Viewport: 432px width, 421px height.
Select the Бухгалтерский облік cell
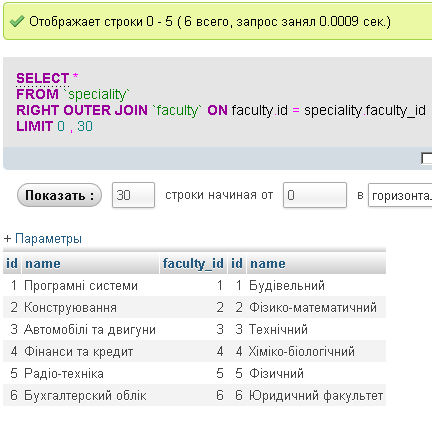point(85,395)
